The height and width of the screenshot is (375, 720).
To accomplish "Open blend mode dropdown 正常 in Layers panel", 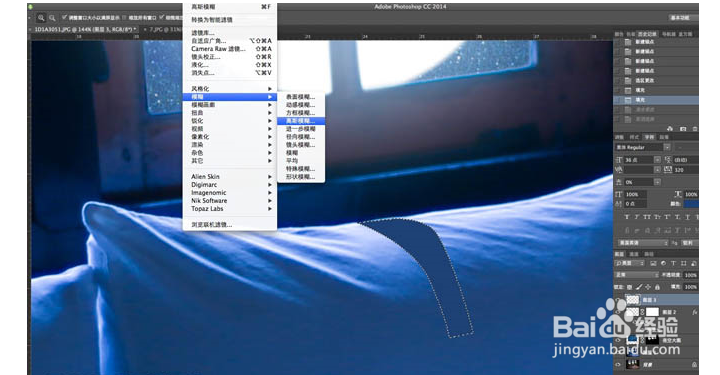I will tap(636, 275).
